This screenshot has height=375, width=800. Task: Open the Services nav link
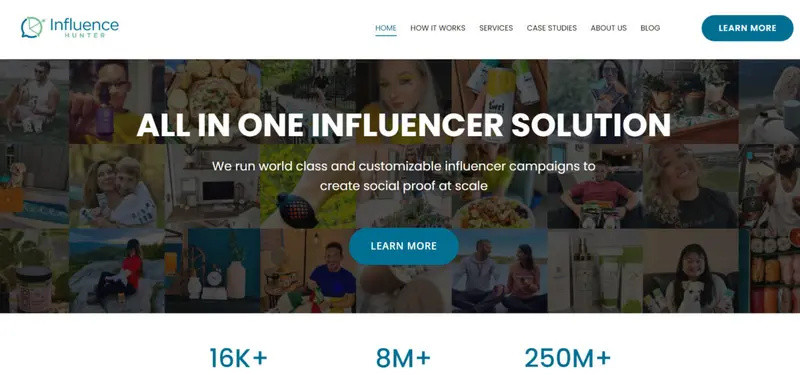496,28
